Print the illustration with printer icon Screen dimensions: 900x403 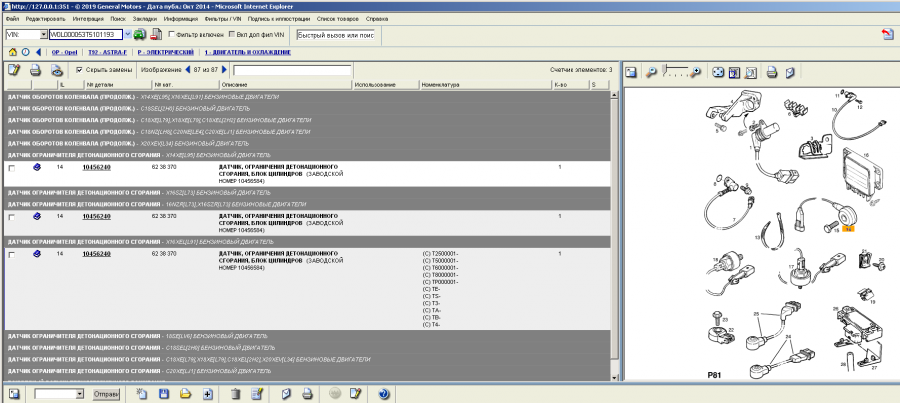coord(773,72)
